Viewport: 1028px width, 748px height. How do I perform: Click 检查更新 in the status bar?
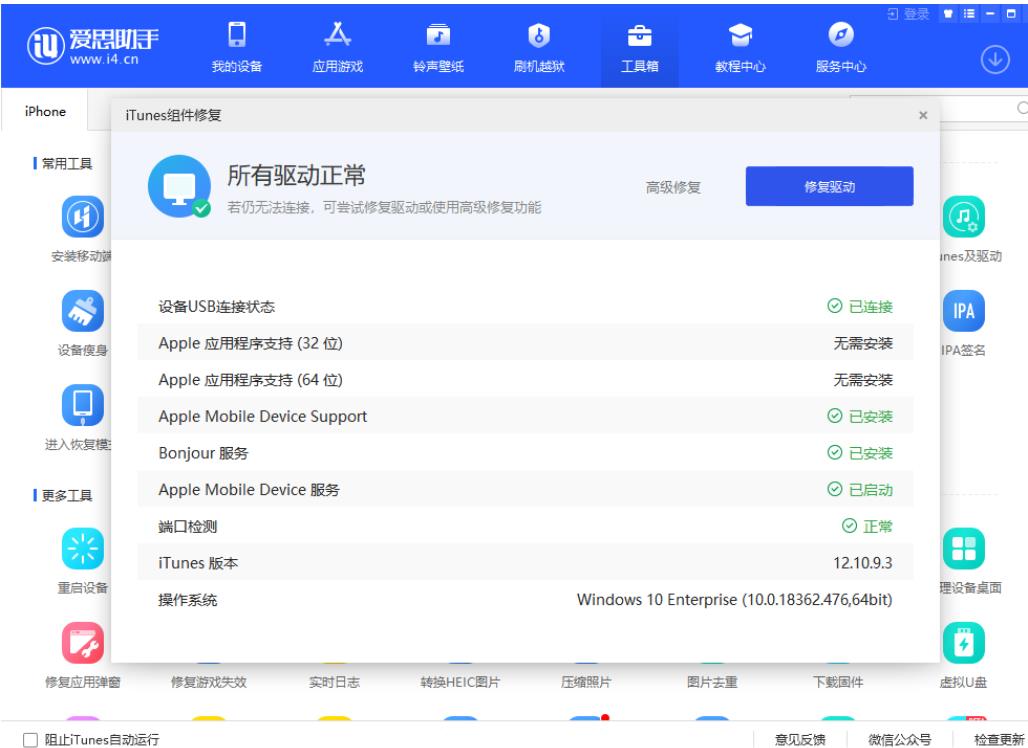999,740
